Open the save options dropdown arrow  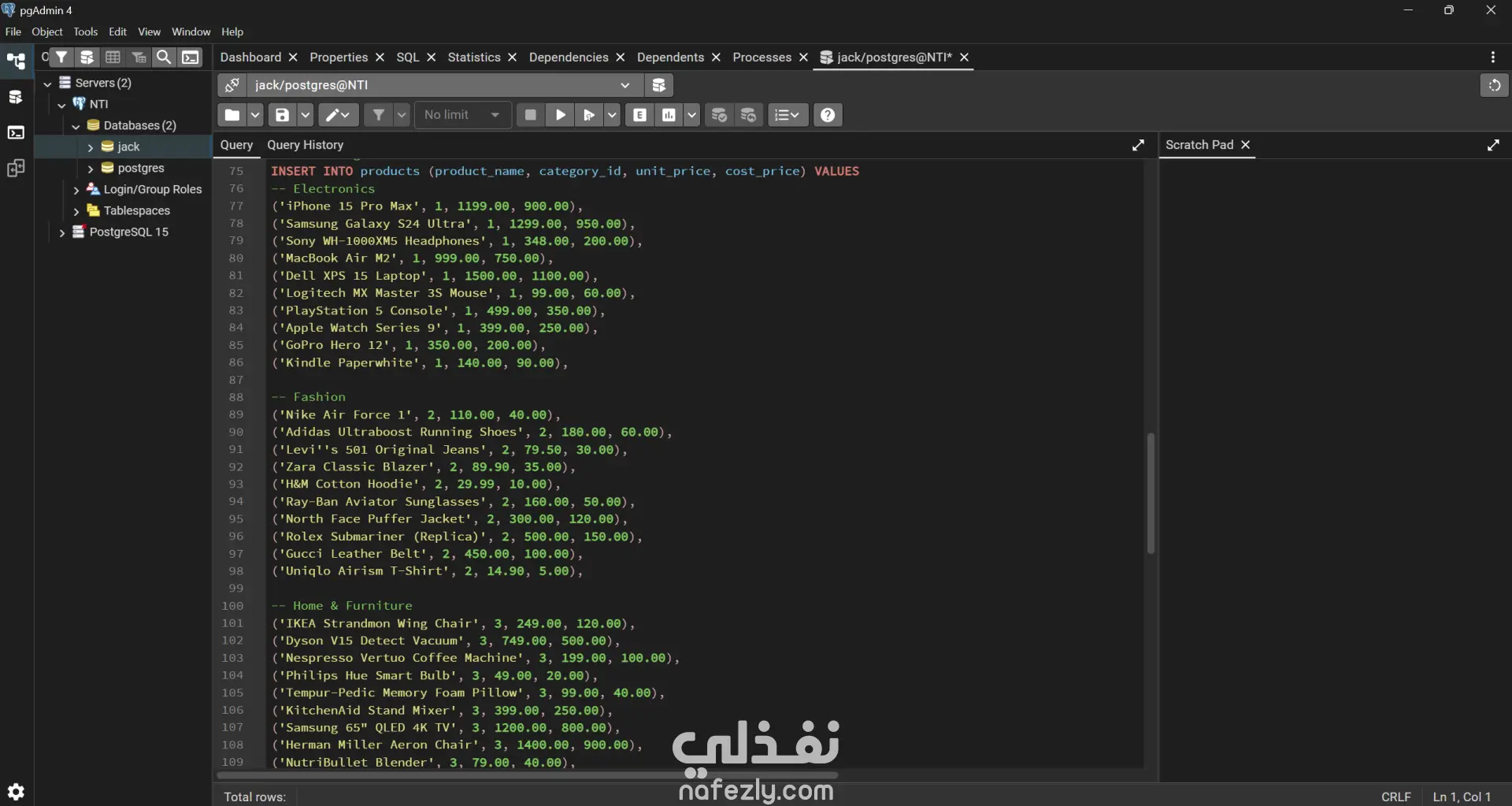(305, 115)
